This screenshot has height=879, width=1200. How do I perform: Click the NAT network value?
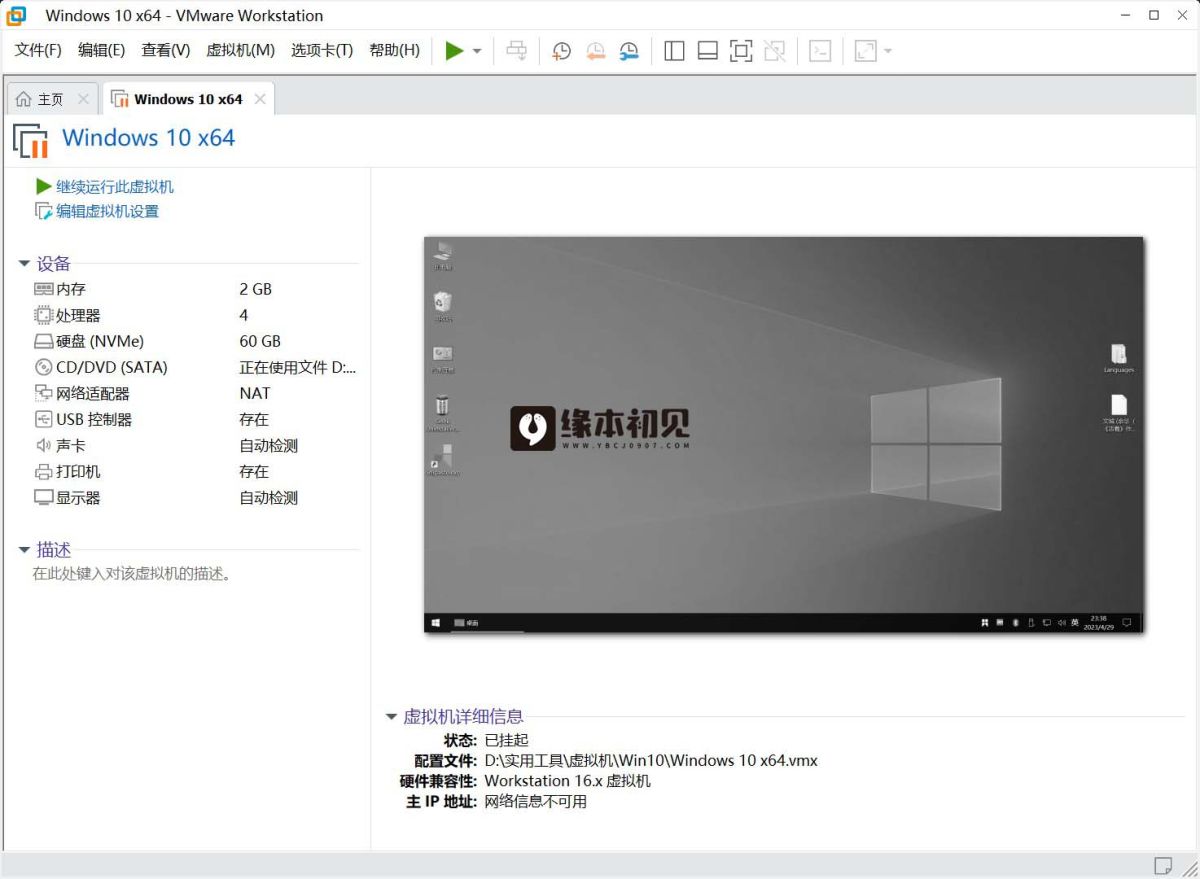(x=255, y=393)
